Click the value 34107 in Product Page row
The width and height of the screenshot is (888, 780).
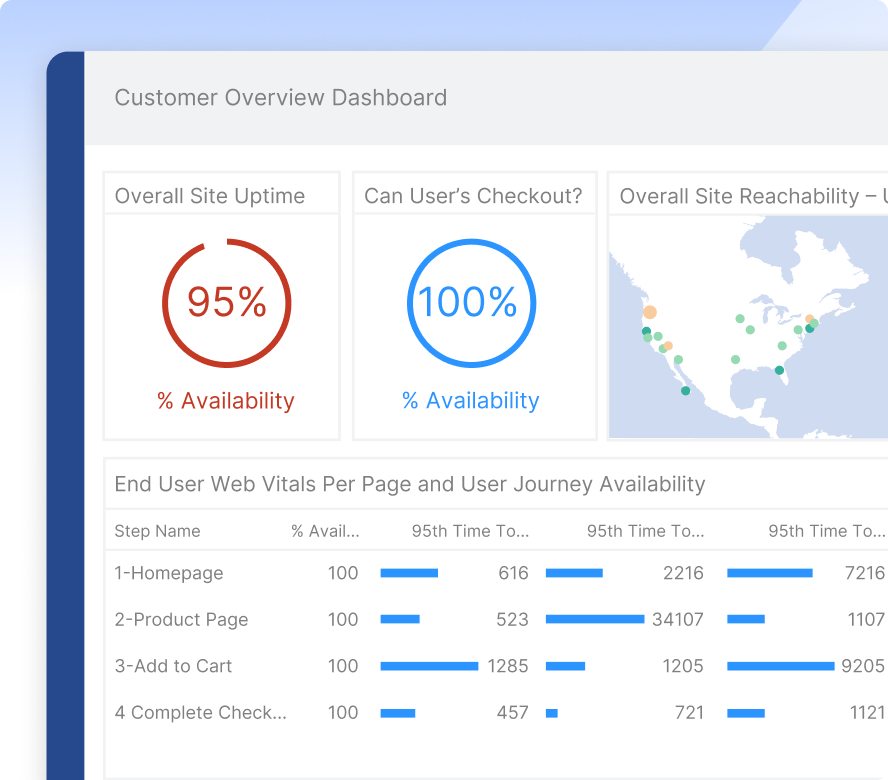pyautogui.click(x=677, y=620)
